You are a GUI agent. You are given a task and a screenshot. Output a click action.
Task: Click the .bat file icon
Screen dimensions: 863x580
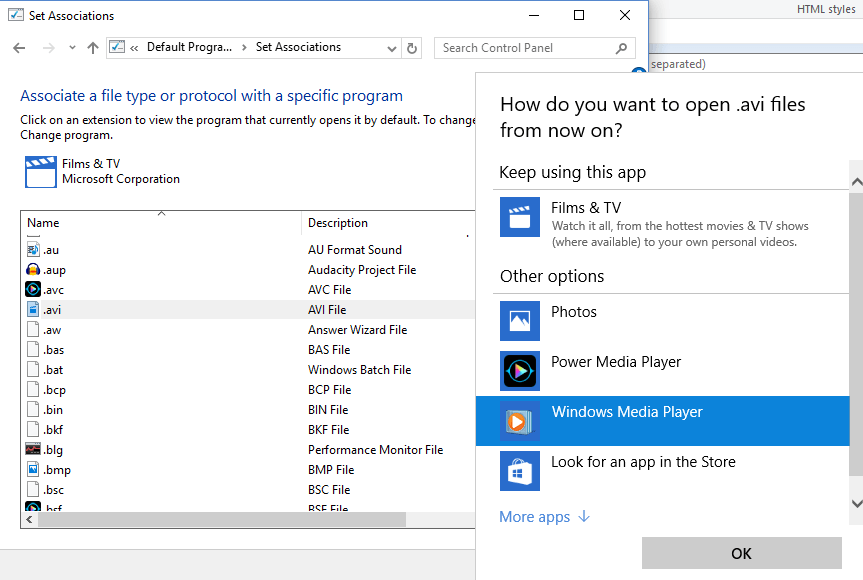coord(33,369)
